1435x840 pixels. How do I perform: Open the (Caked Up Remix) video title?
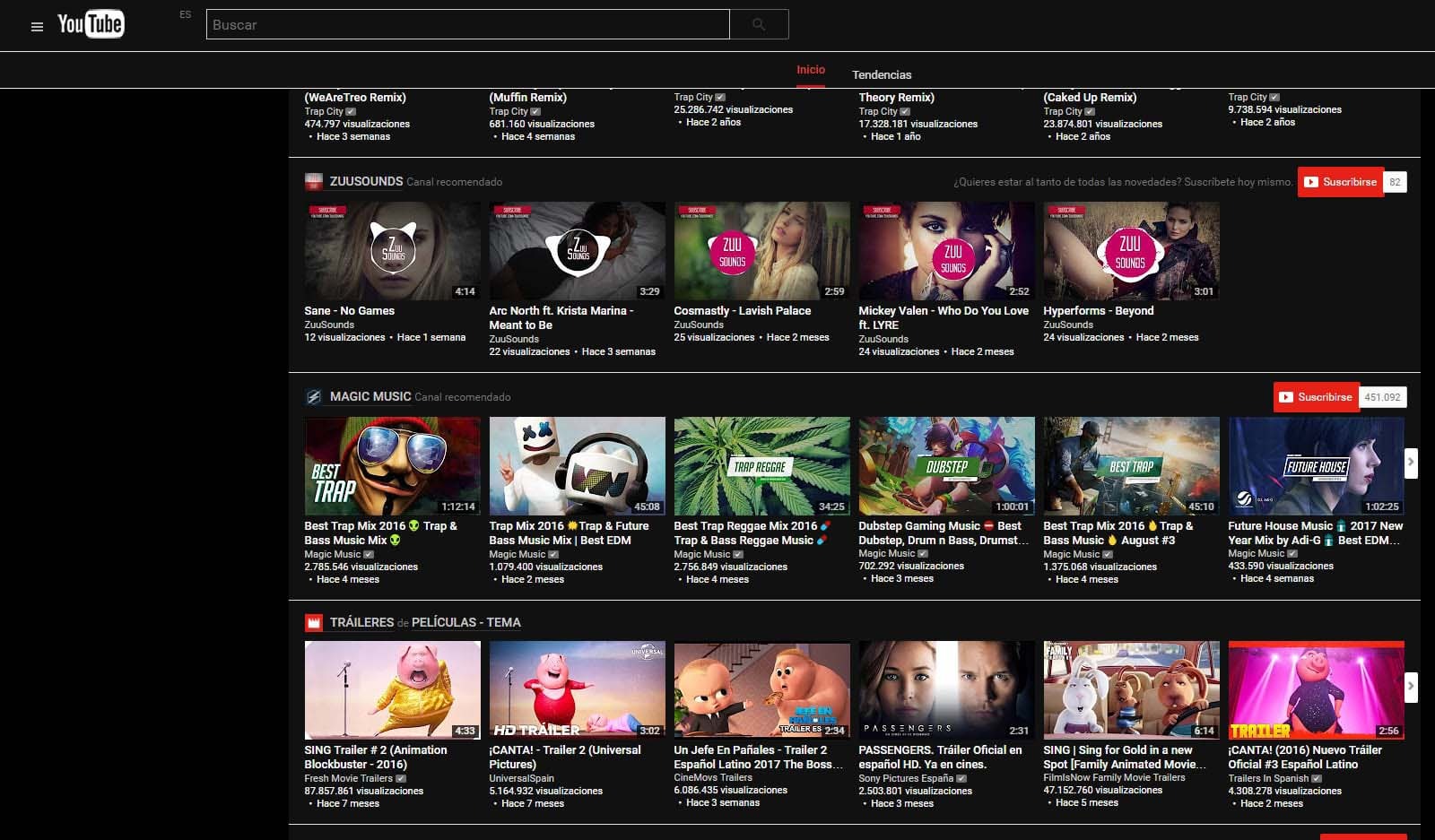pos(1090,97)
